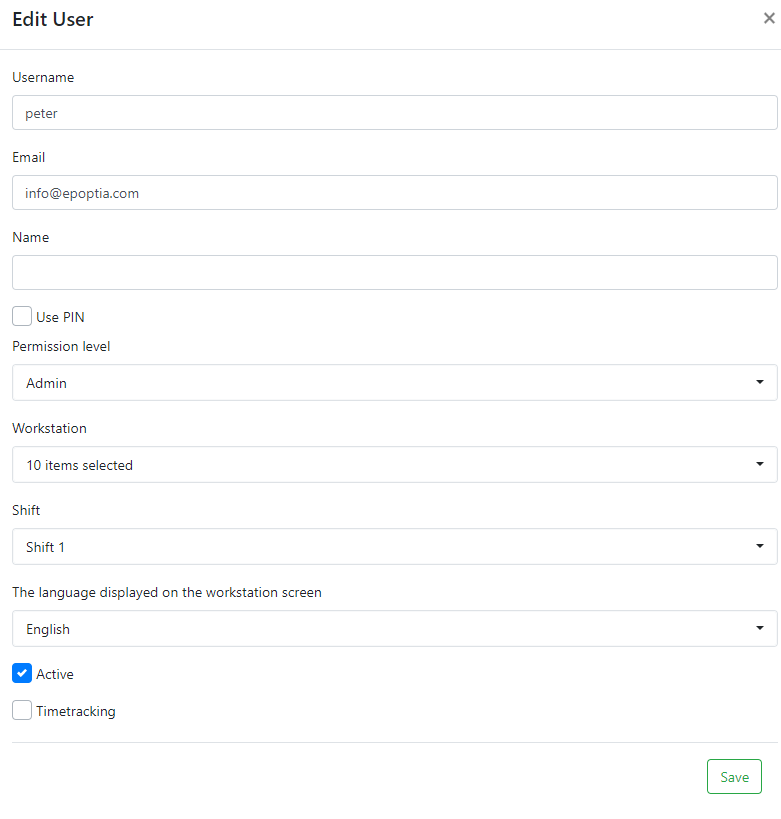Screen dimensions: 781x819
Task: Focus the Email input field
Action: (x=394, y=193)
